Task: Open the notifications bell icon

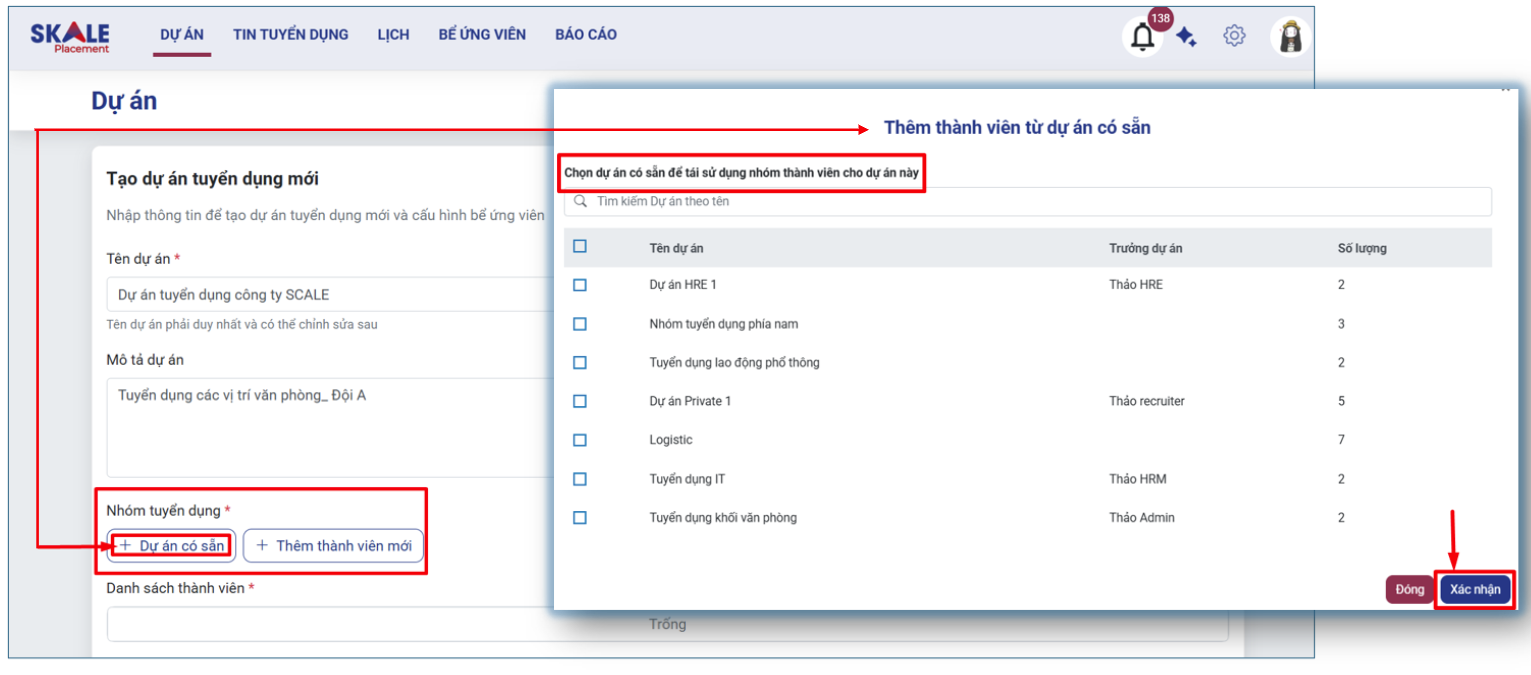Action: tap(1142, 37)
